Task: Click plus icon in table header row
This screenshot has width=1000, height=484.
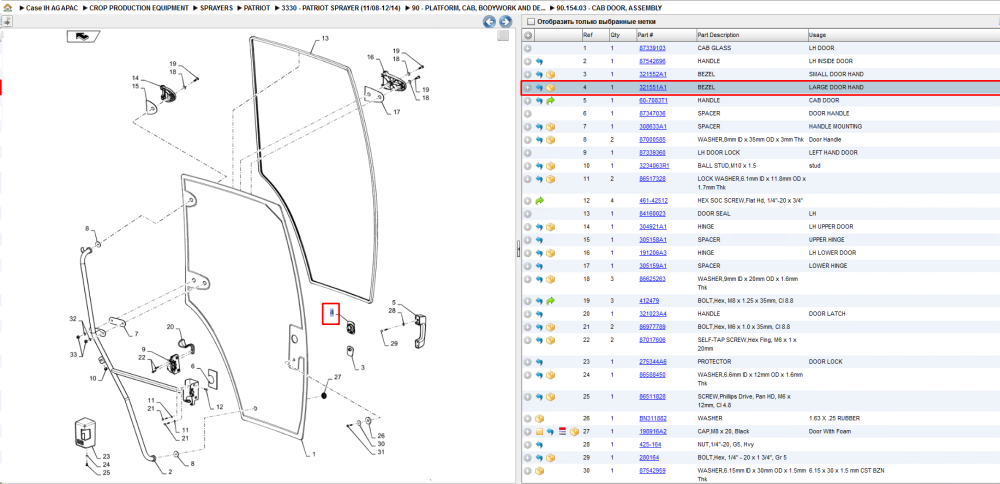Action: tap(527, 36)
